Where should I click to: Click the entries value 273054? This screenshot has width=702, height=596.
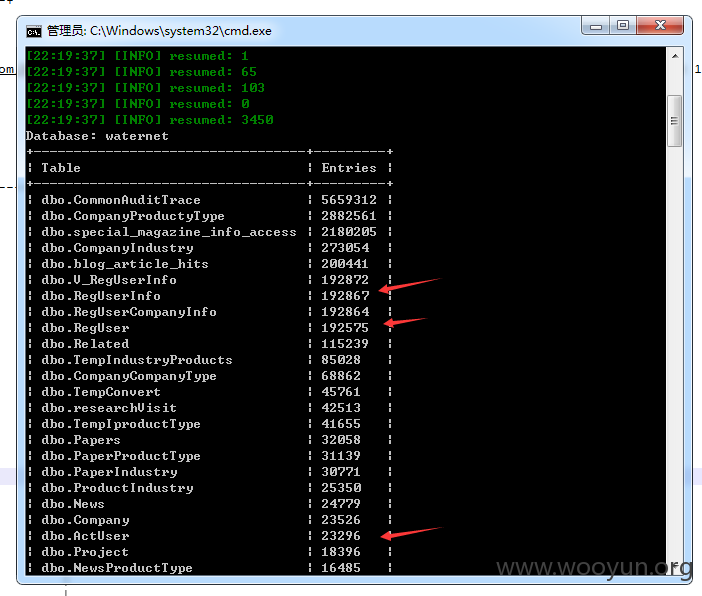345,248
